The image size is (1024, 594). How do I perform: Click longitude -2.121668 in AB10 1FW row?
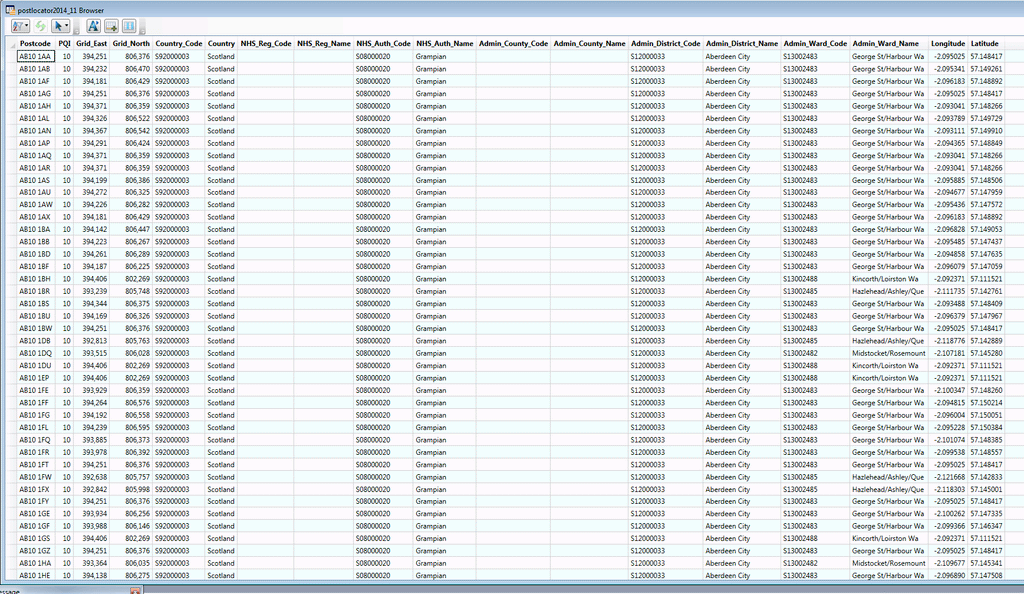(x=950, y=477)
